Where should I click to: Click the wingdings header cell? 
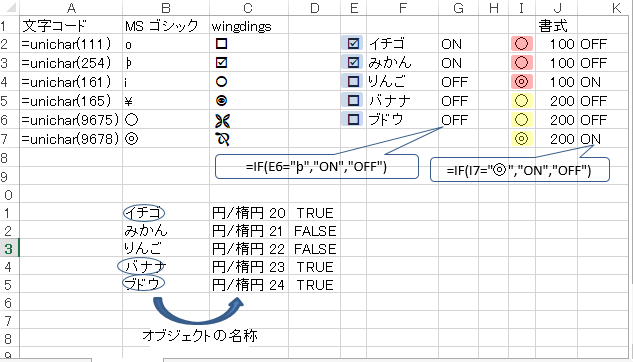(x=249, y=26)
